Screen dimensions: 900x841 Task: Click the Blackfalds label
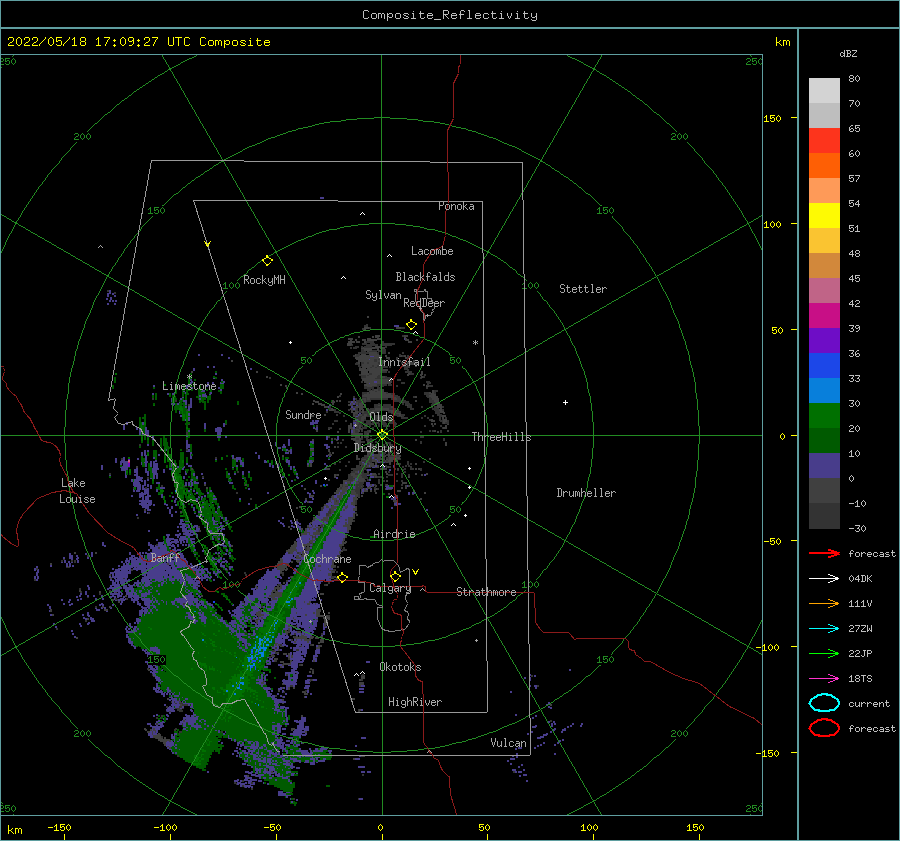point(425,277)
